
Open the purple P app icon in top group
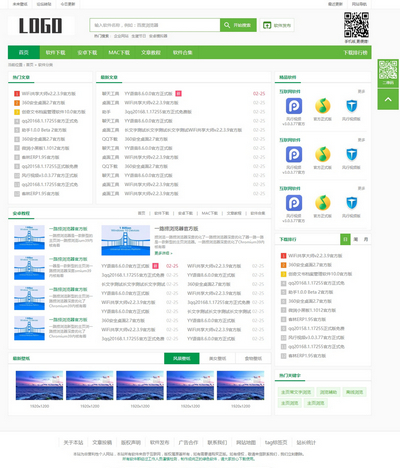pyautogui.click(x=294, y=106)
